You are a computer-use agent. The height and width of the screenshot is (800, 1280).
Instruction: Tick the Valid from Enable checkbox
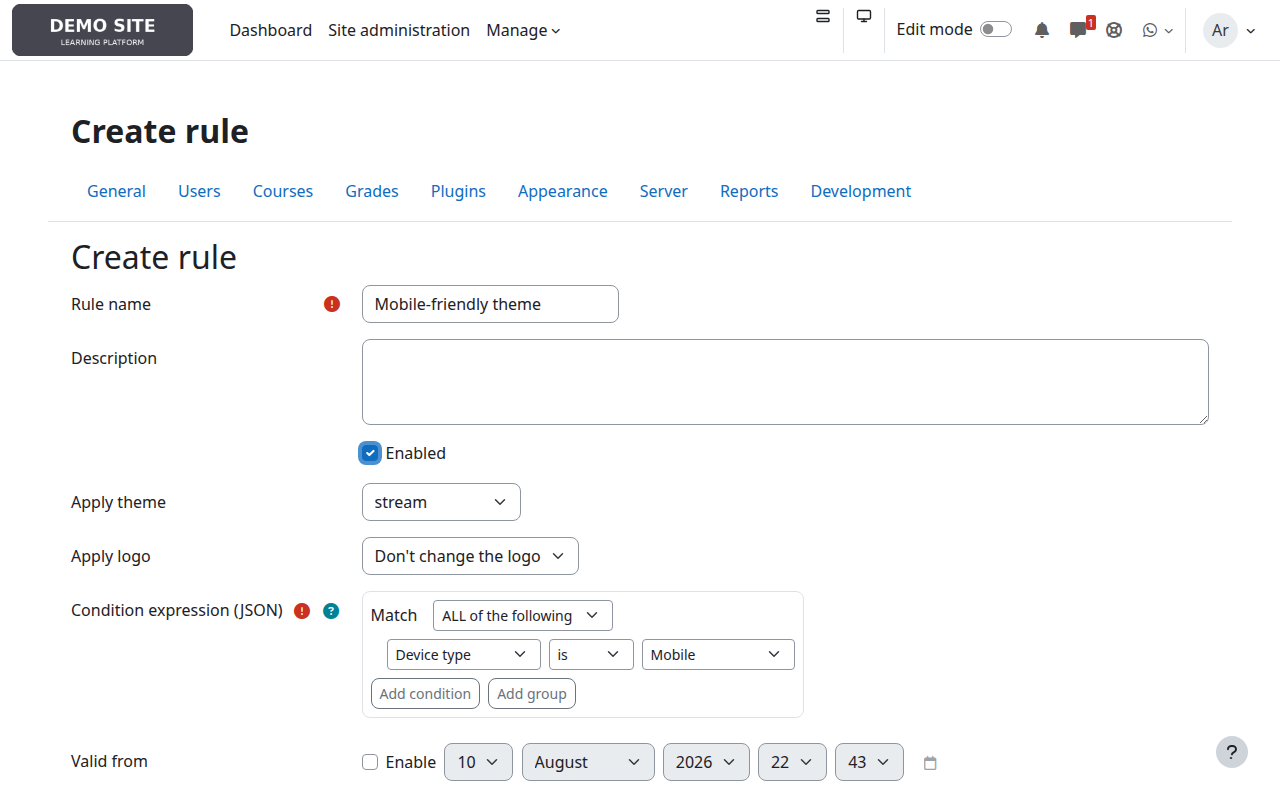pyautogui.click(x=370, y=762)
